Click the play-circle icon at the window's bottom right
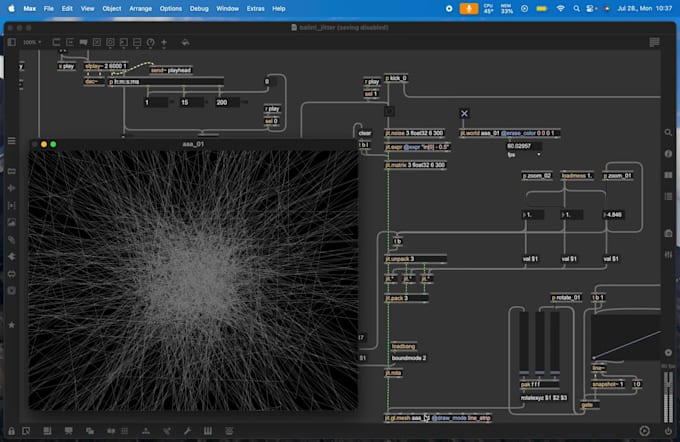The height and width of the screenshot is (442, 680). pos(644,431)
